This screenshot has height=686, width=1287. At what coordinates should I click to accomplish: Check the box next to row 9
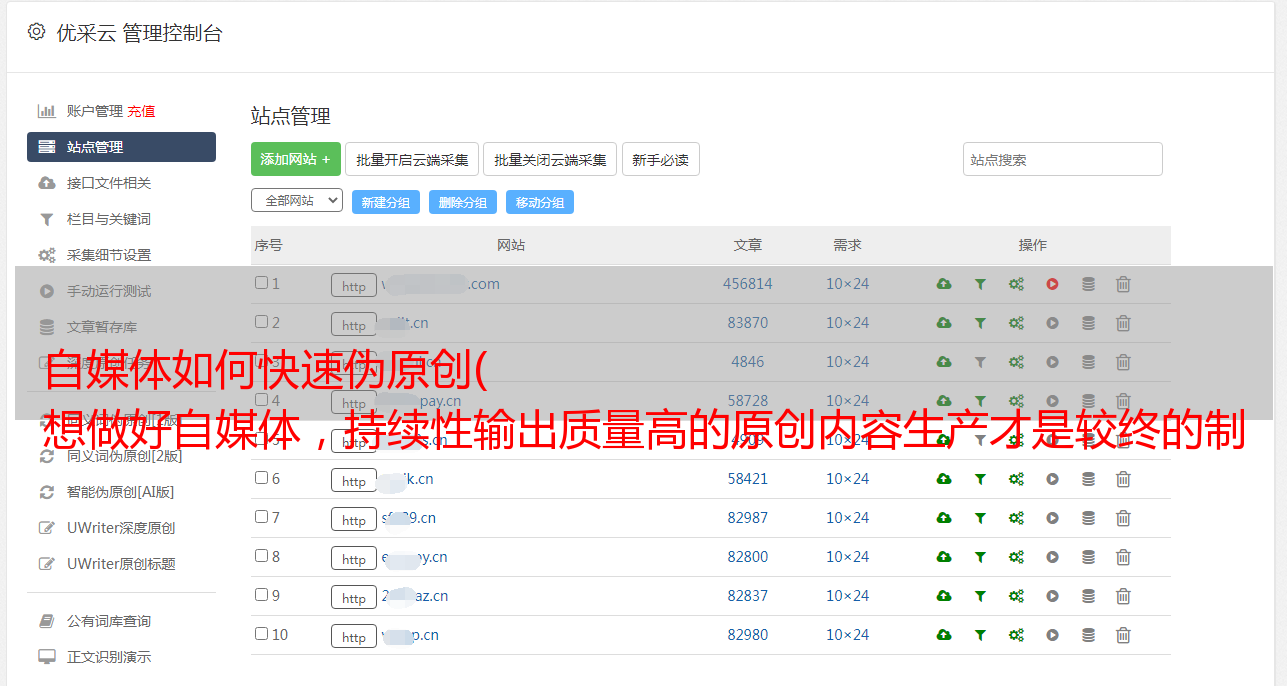pos(261,595)
